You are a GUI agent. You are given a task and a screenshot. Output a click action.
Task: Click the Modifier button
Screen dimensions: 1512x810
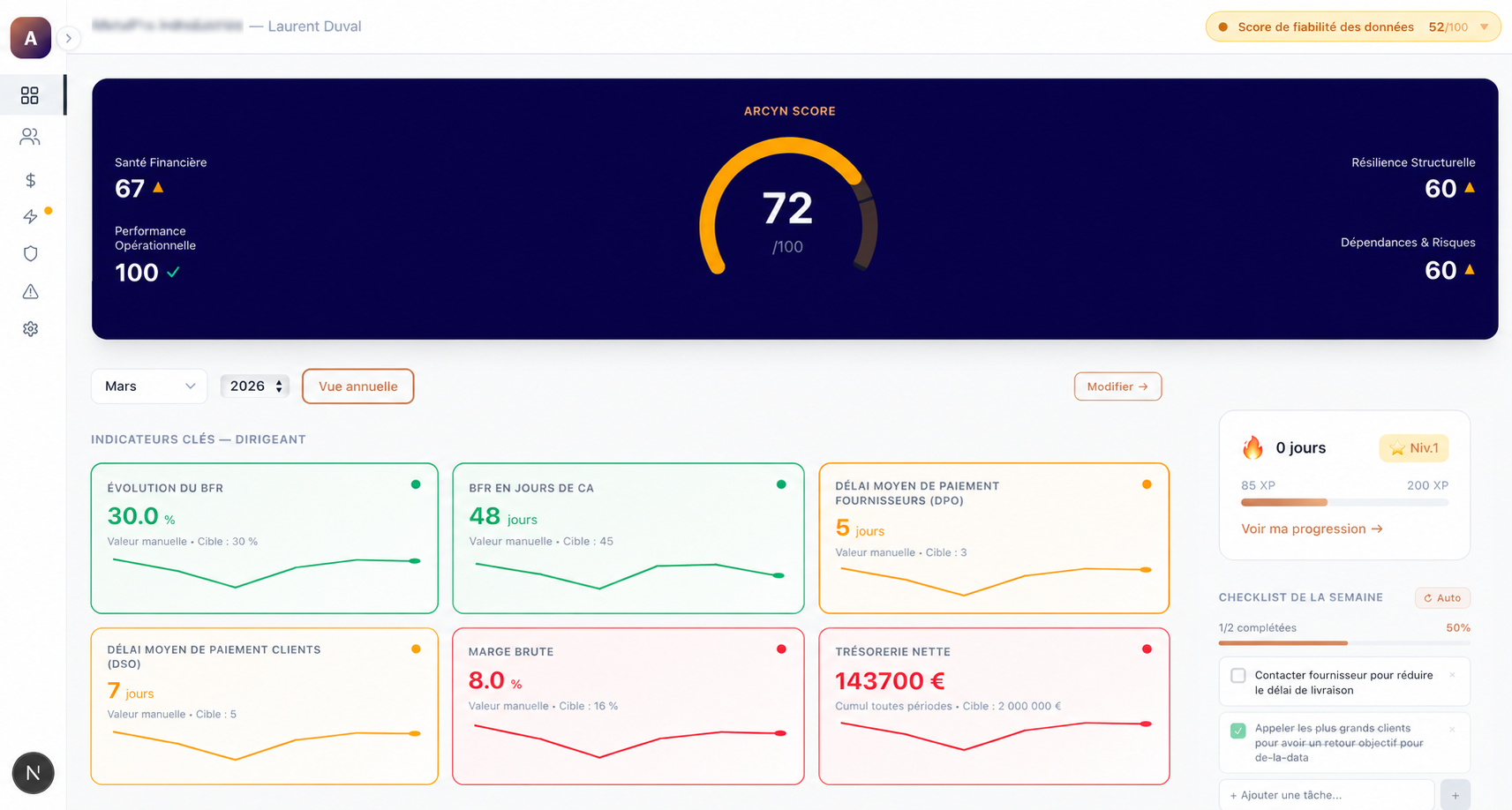pyautogui.click(x=1117, y=386)
